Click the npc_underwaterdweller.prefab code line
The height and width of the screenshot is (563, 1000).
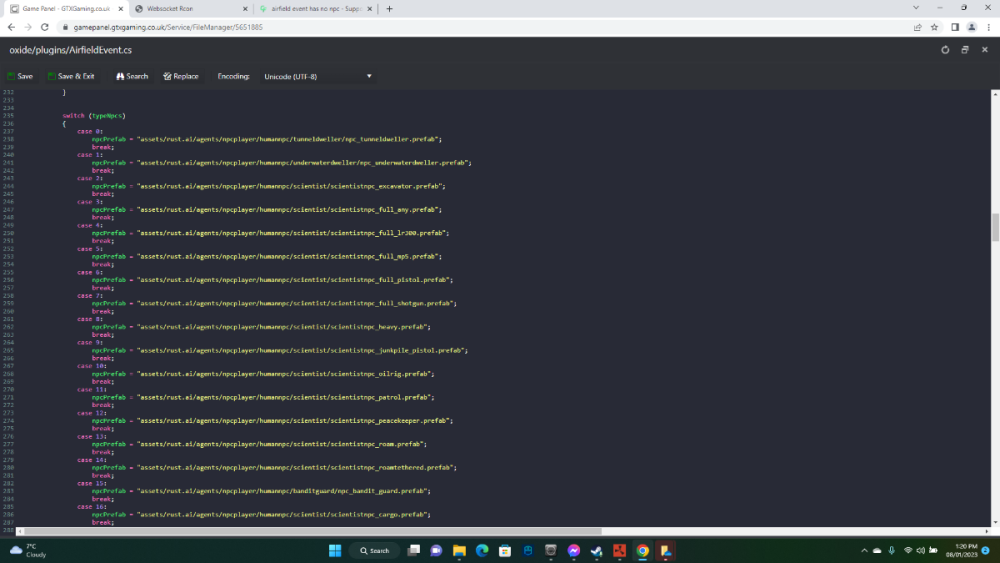click(281, 163)
